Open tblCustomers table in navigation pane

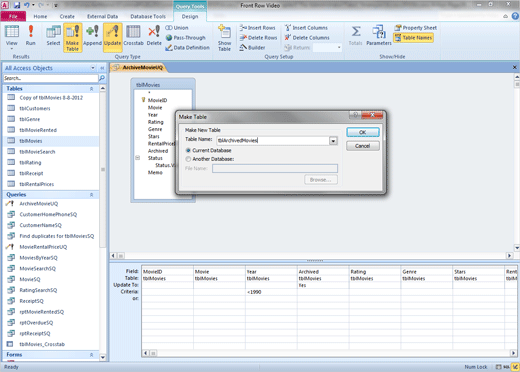35,108
